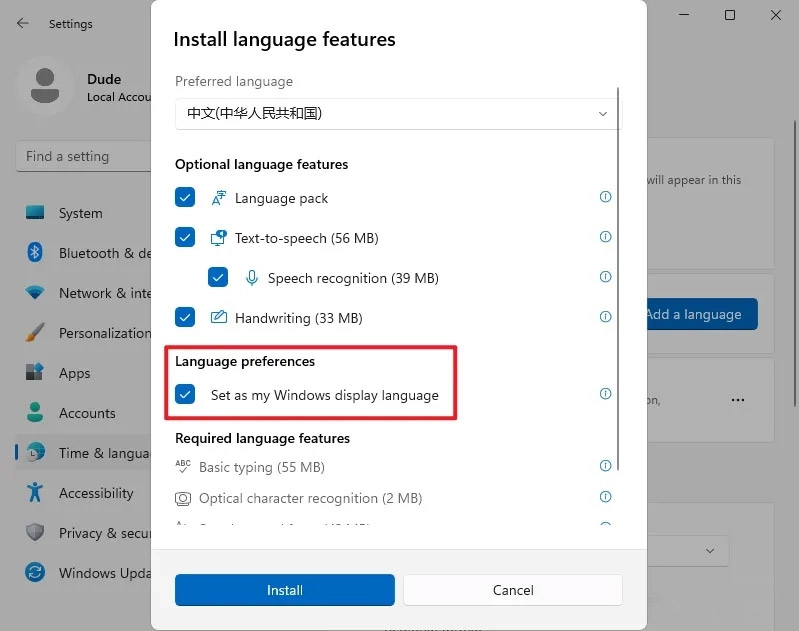
Task: Maximize the Settings window
Action: pos(730,15)
